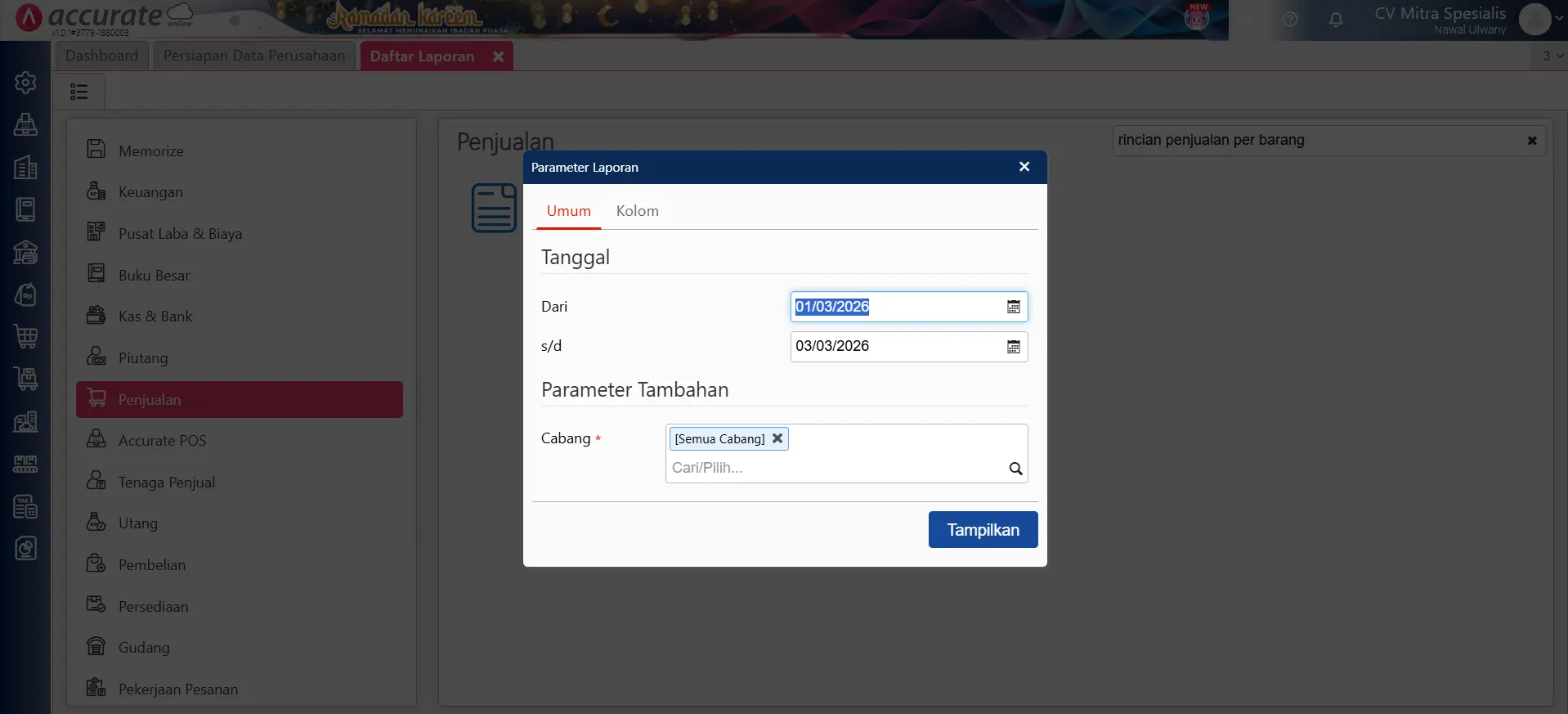The height and width of the screenshot is (714, 1568).
Task: Select the Tenaga Penjual category
Action: click(240, 483)
